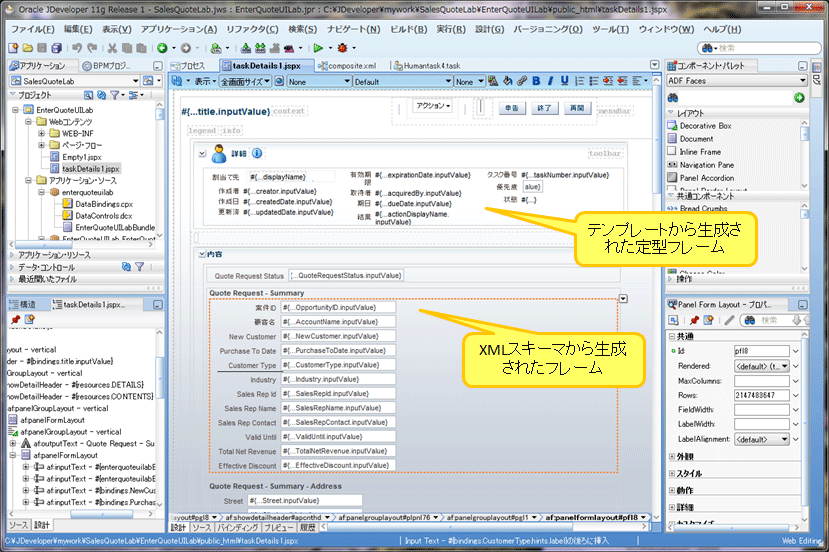Select Decorative Box in the component palette

coord(705,126)
